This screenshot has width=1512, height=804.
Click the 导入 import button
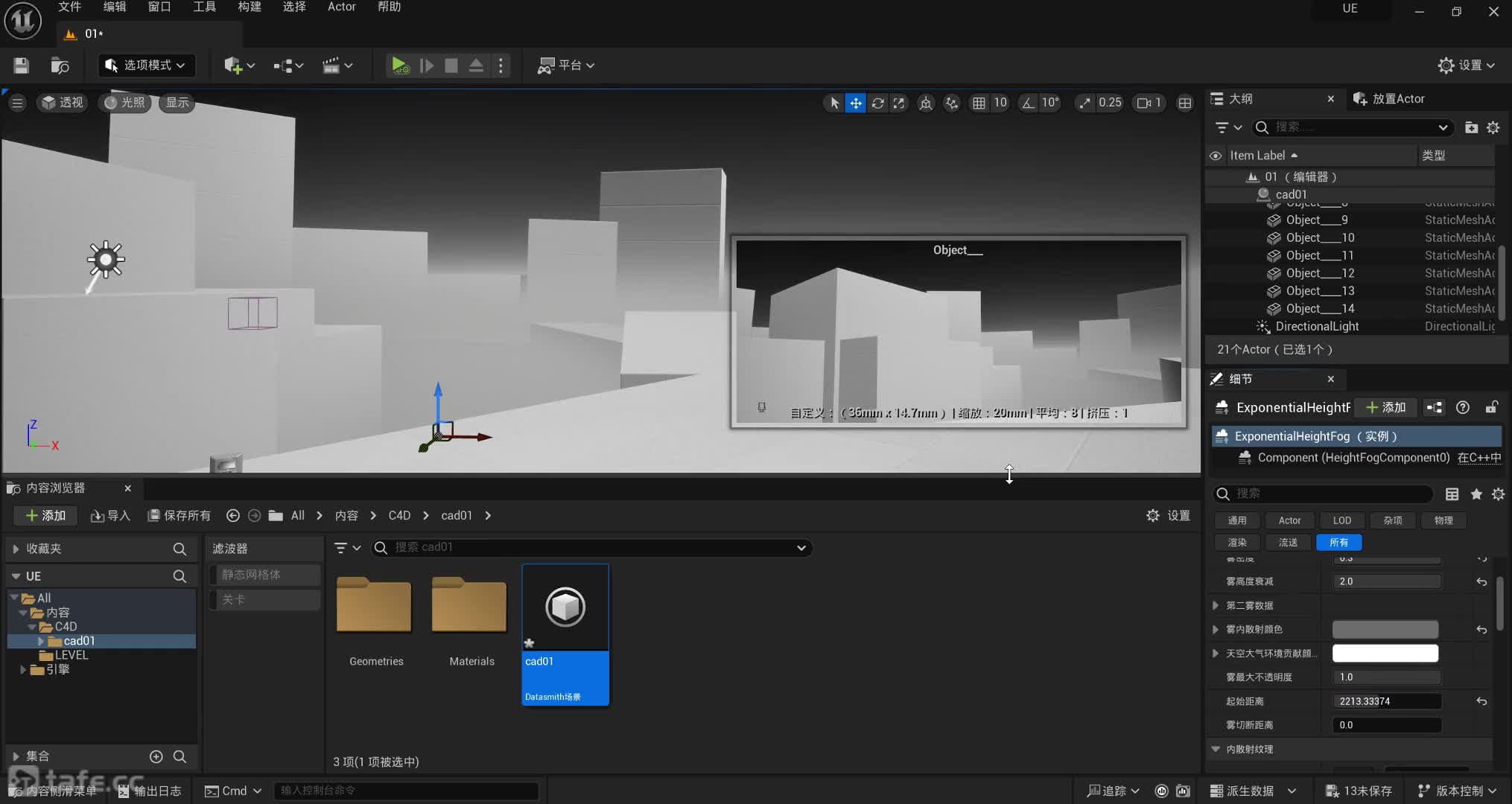tap(110, 515)
